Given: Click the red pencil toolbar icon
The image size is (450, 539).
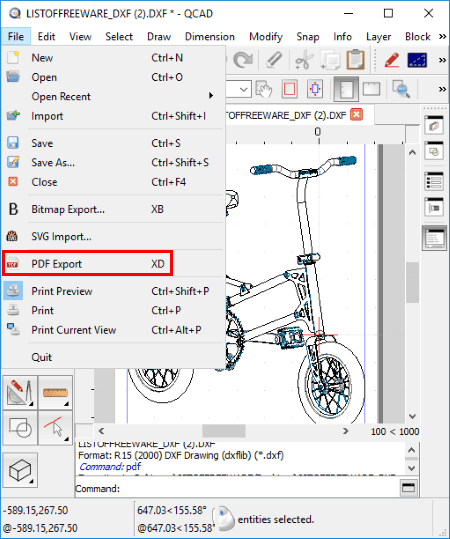Looking at the screenshot, I should pos(392,60).
